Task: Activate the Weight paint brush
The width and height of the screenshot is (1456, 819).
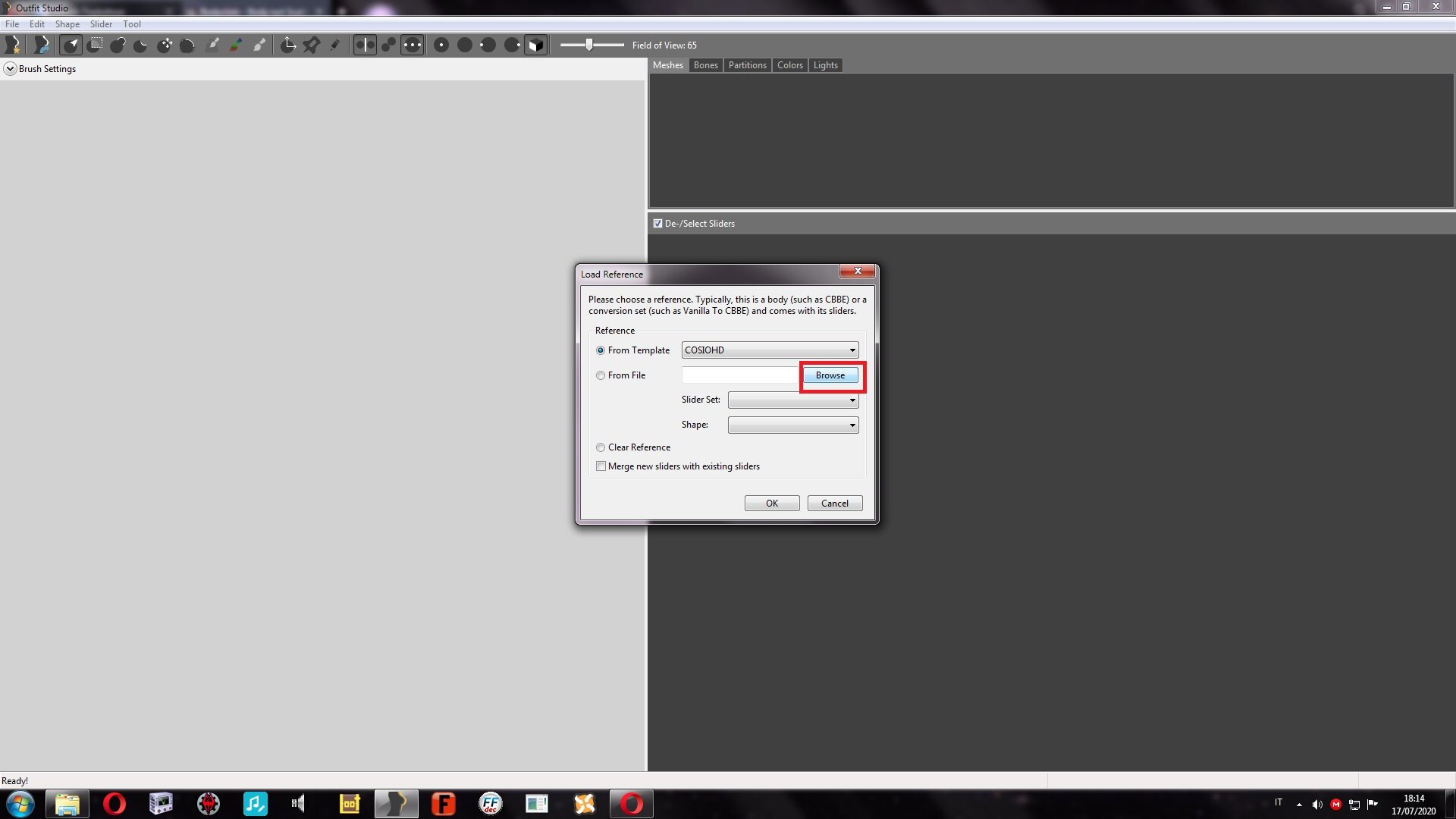Action: 213,45
